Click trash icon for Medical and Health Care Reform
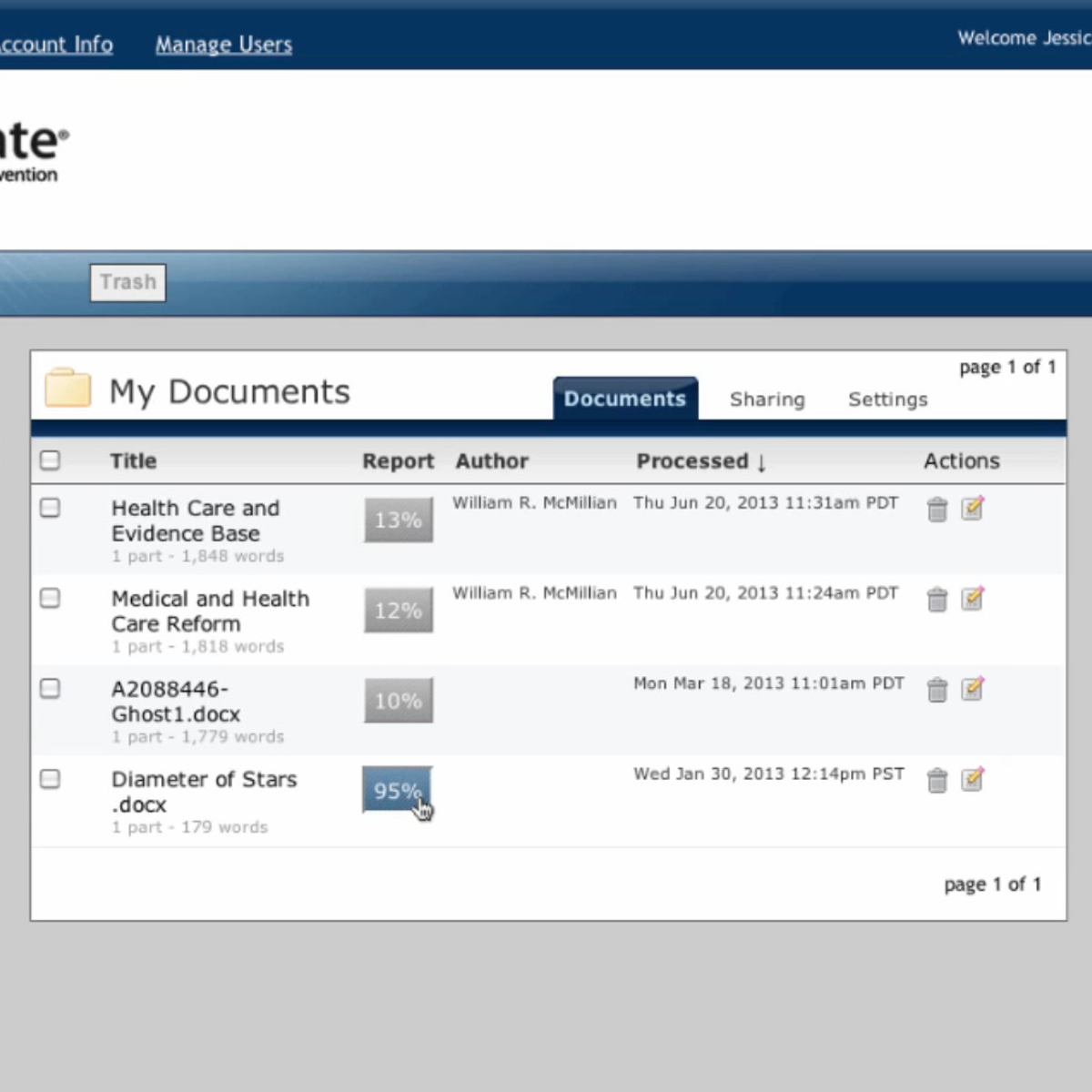Viewport: 1092px width, 1092px height. pyautogui.click(x=936, y=600)
